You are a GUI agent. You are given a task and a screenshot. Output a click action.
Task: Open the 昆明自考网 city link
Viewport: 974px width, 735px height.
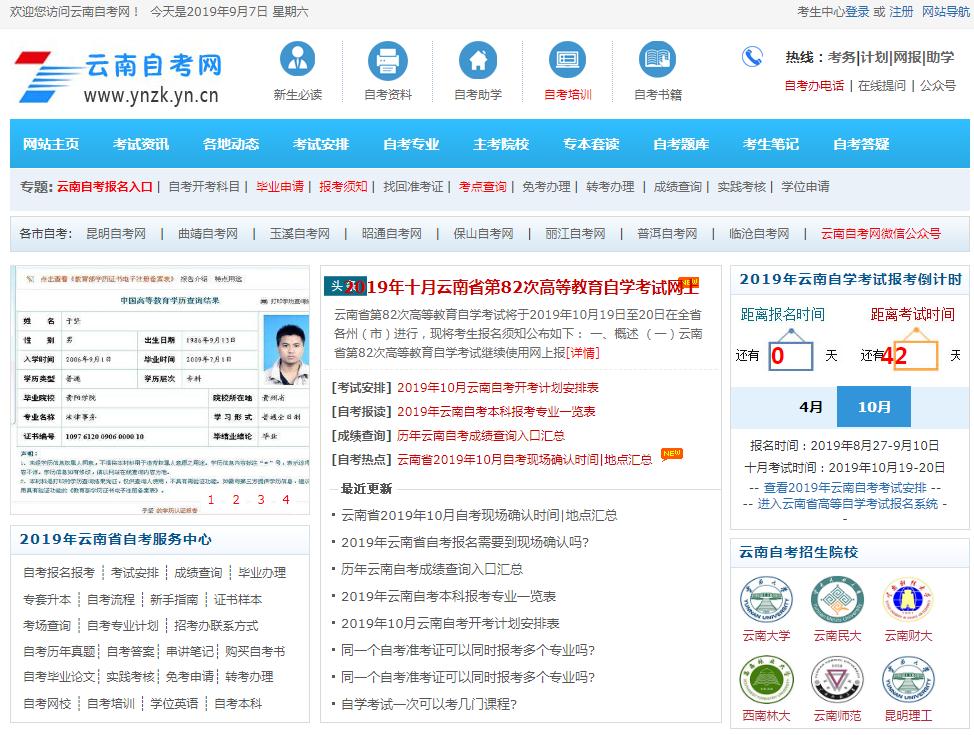[116, 234]
